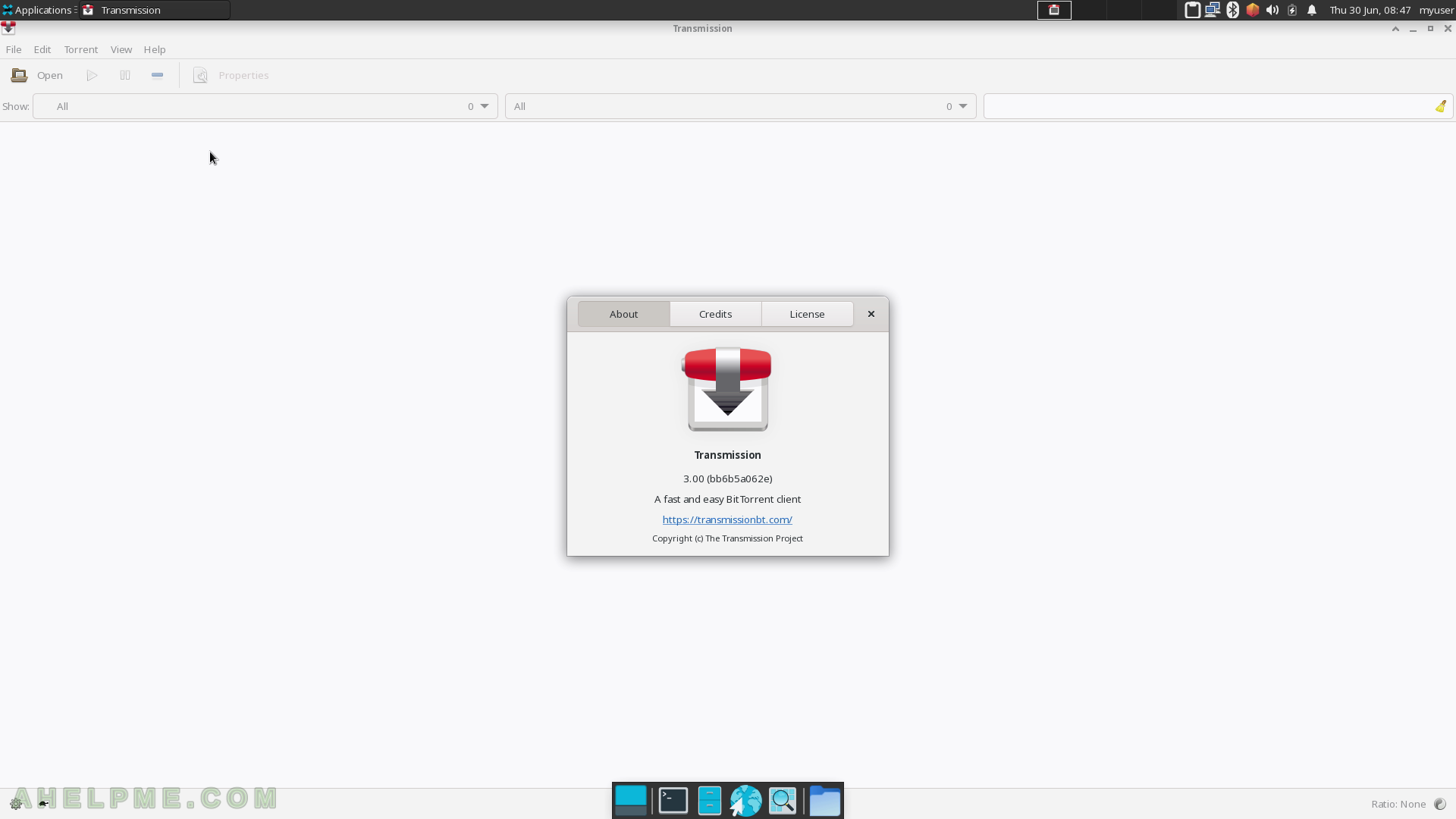Click the Remove torrent minus icon
This screenshot has width=1456, height=819.
158,75
